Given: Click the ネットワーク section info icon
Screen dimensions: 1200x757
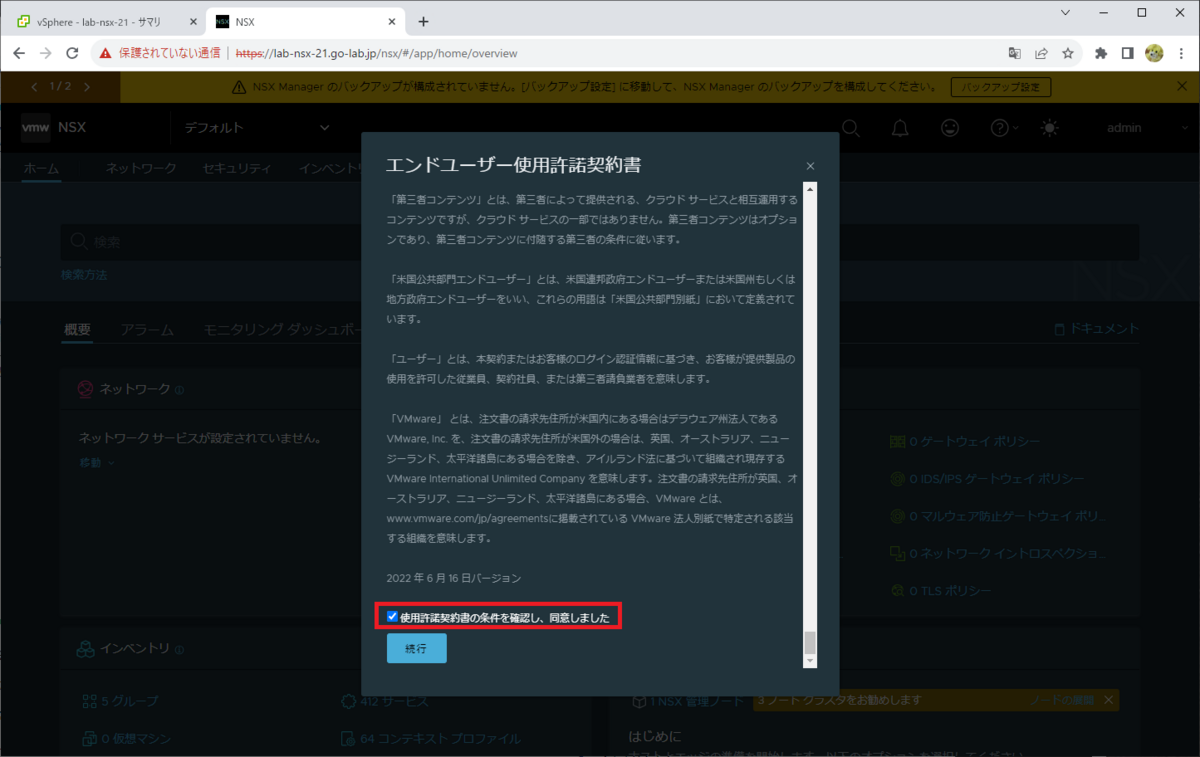Looking at the screenshot, I should (179, 390).
